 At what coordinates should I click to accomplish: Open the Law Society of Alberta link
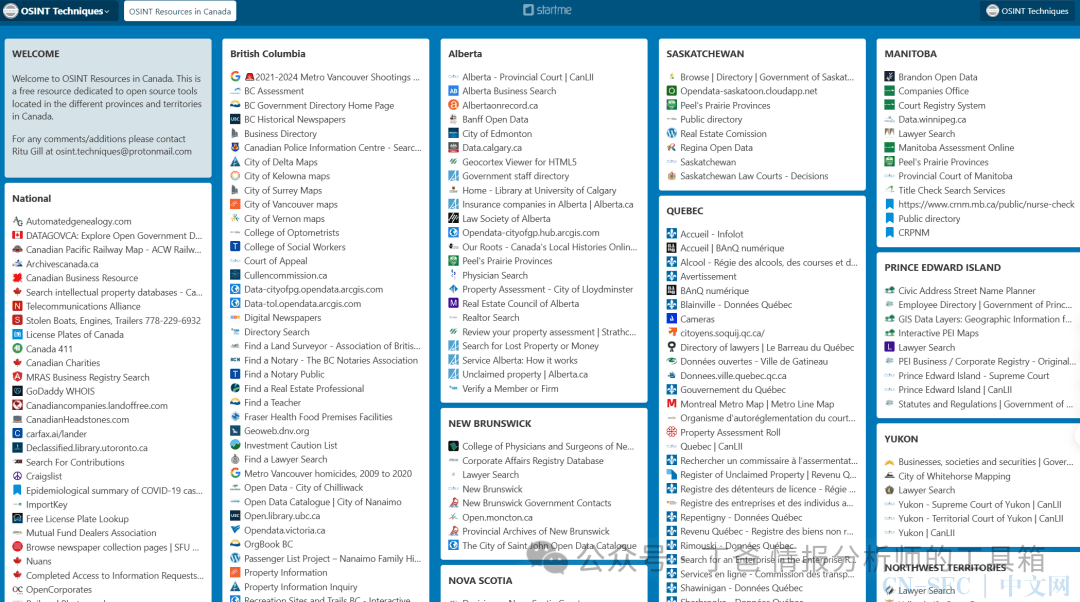point(506,218)
